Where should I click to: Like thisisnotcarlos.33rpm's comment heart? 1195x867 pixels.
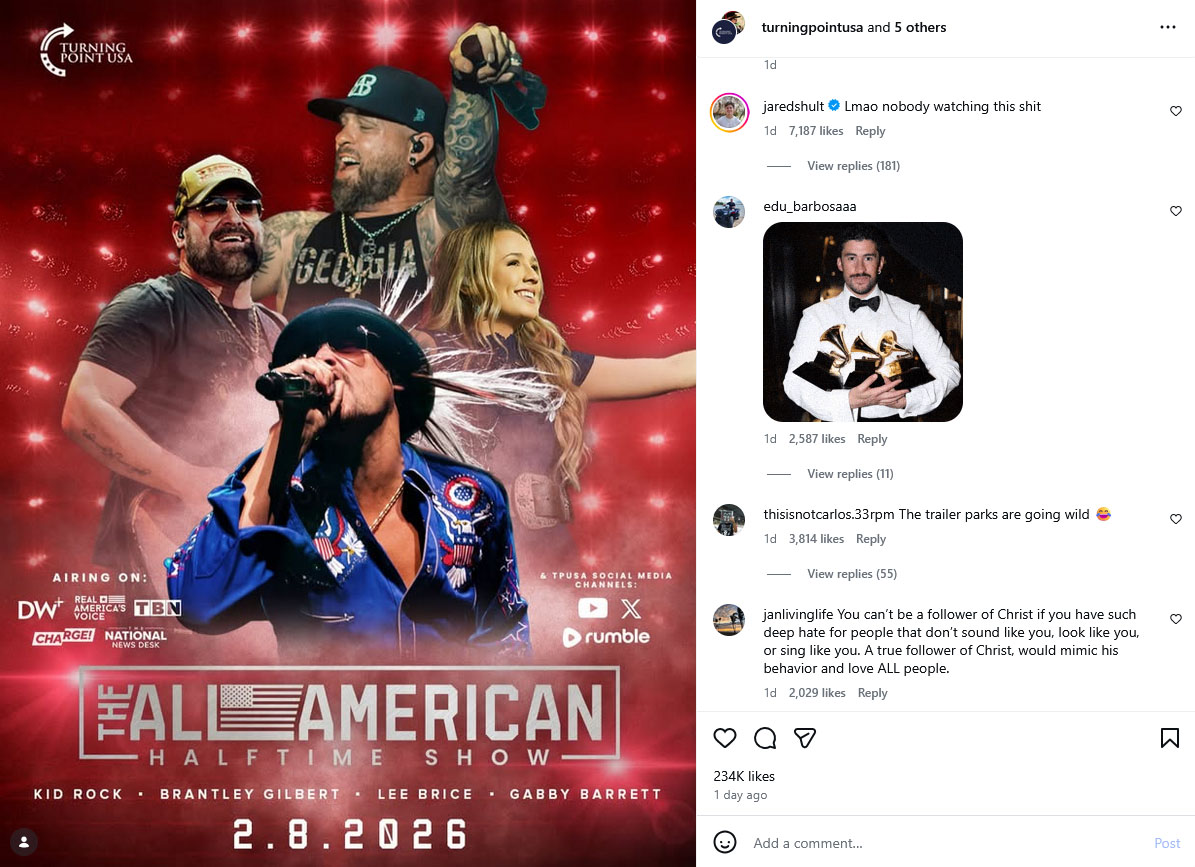tap(1176, 519)
